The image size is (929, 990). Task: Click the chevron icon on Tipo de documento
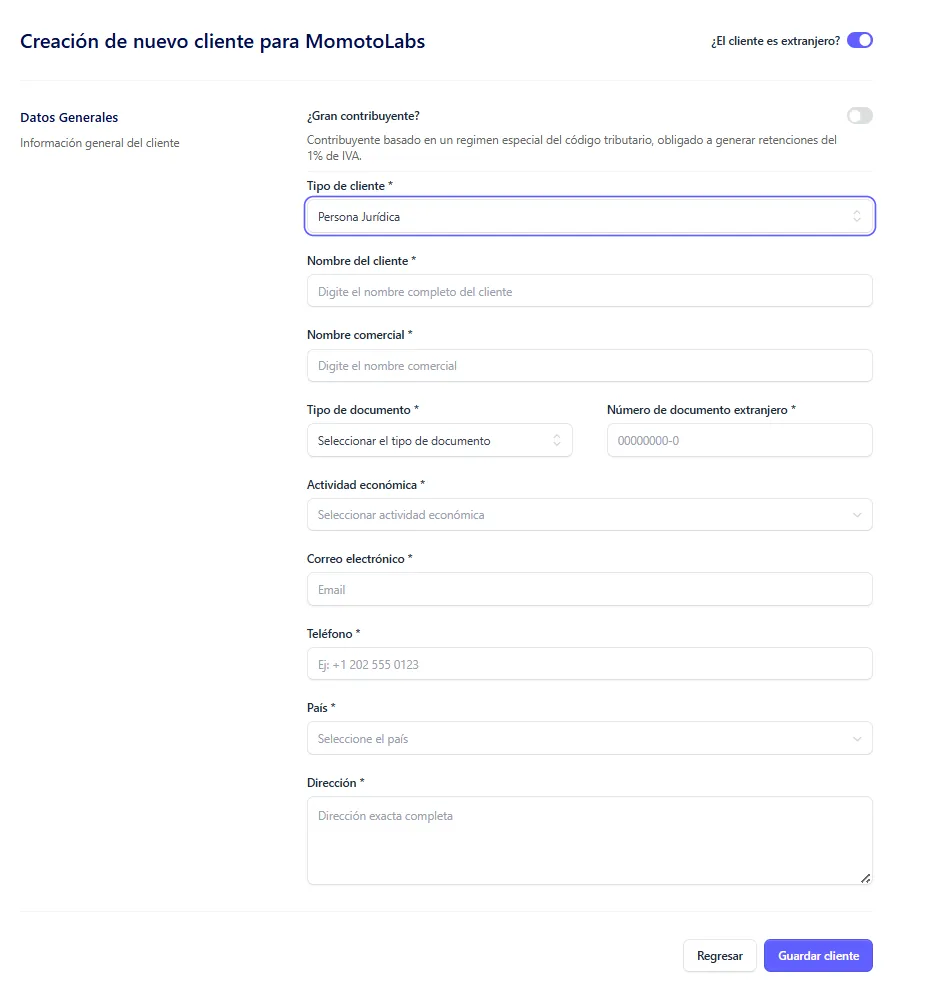point(556,440)
